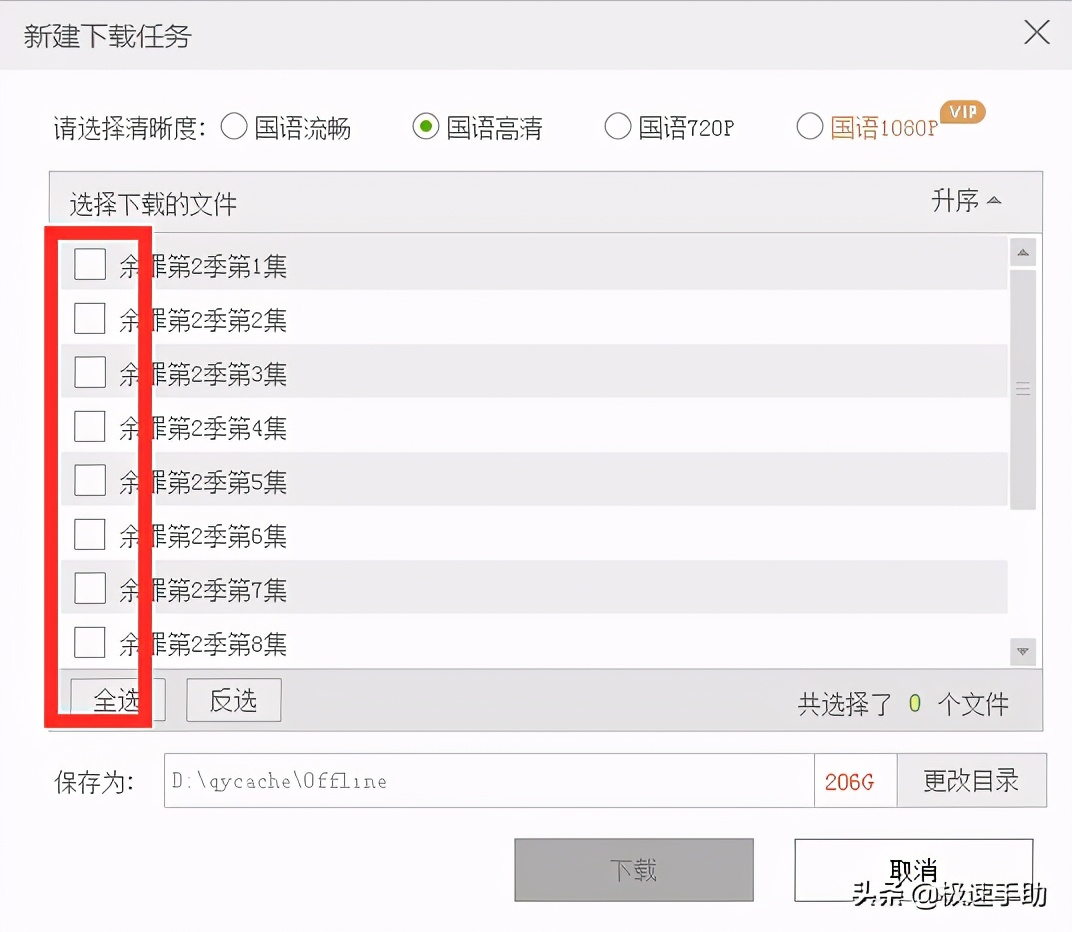The width and height of the screenshot is (1072, 932).
Task: Close the 新建下载任务 dialog
Action: point(1036,32)
